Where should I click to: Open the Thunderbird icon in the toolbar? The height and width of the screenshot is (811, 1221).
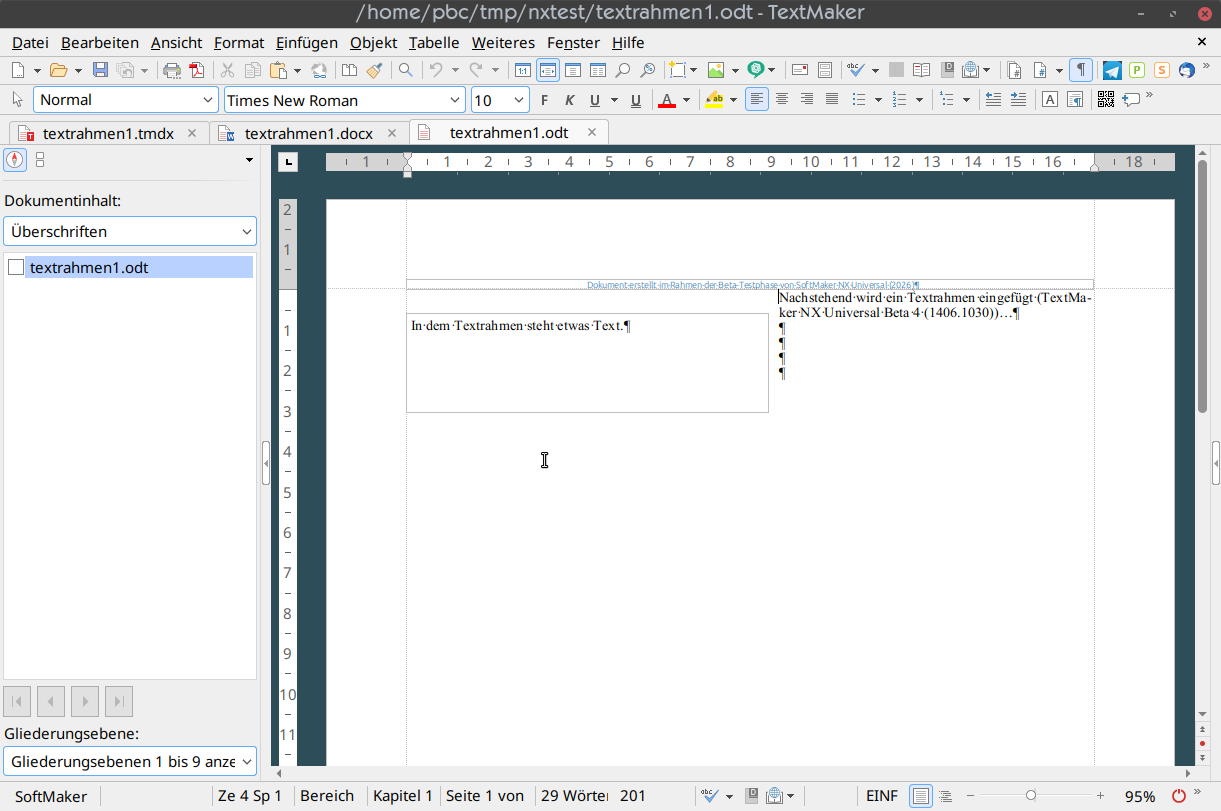pos(1187,70)
